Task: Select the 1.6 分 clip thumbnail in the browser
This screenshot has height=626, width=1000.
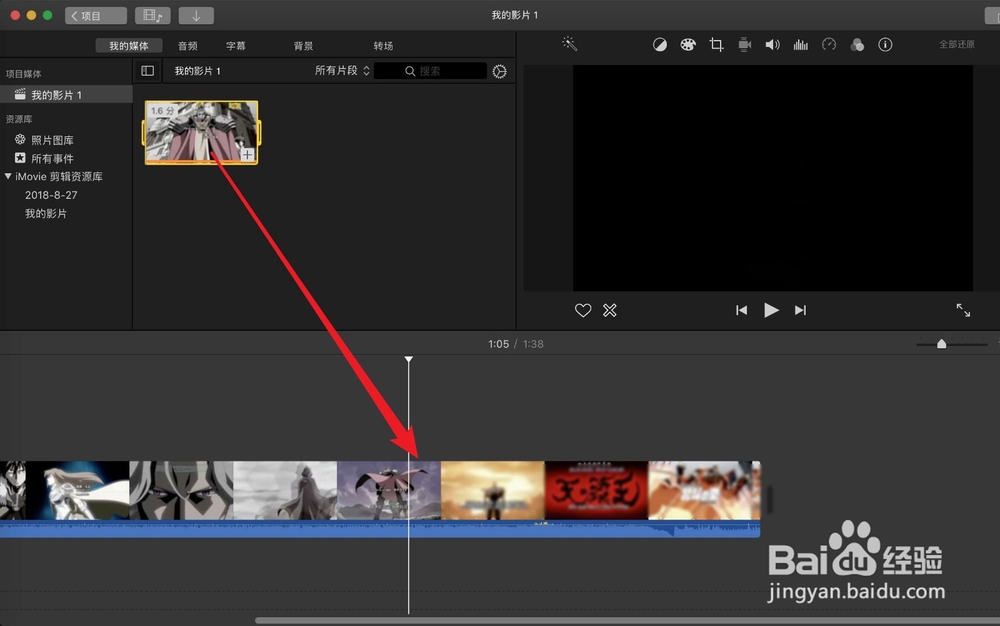Action: tap(201, 133)
